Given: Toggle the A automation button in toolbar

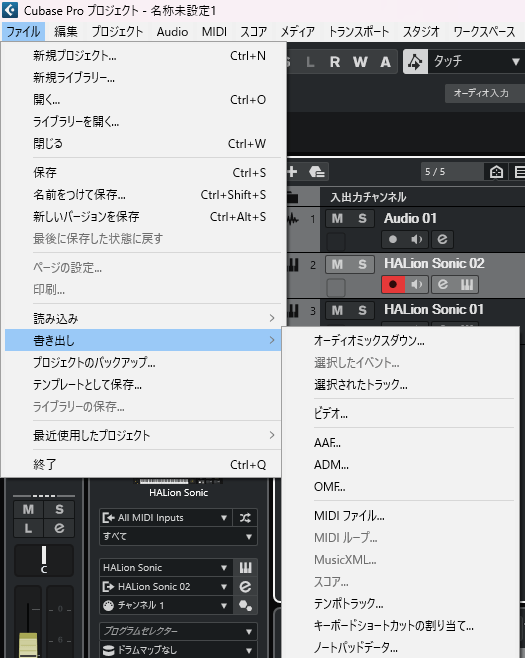Looking at the screenshot, I should tap(385, 62).
